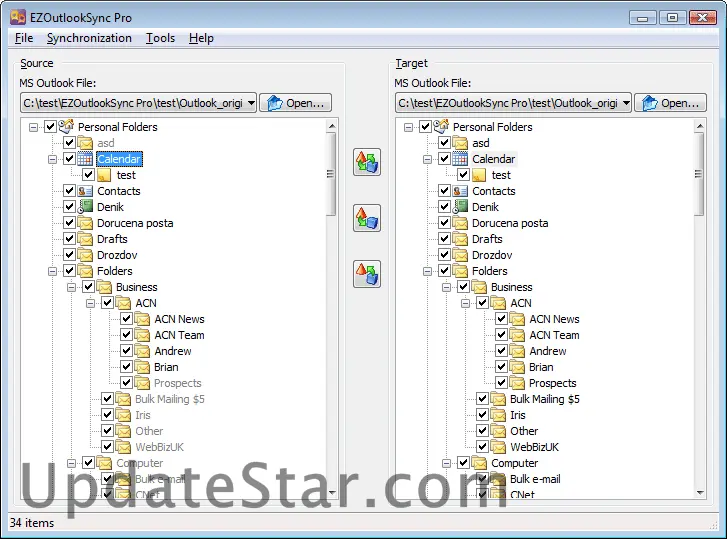Select Dorucena posta in Source tree
727x539 pixels.
(135, 223)
